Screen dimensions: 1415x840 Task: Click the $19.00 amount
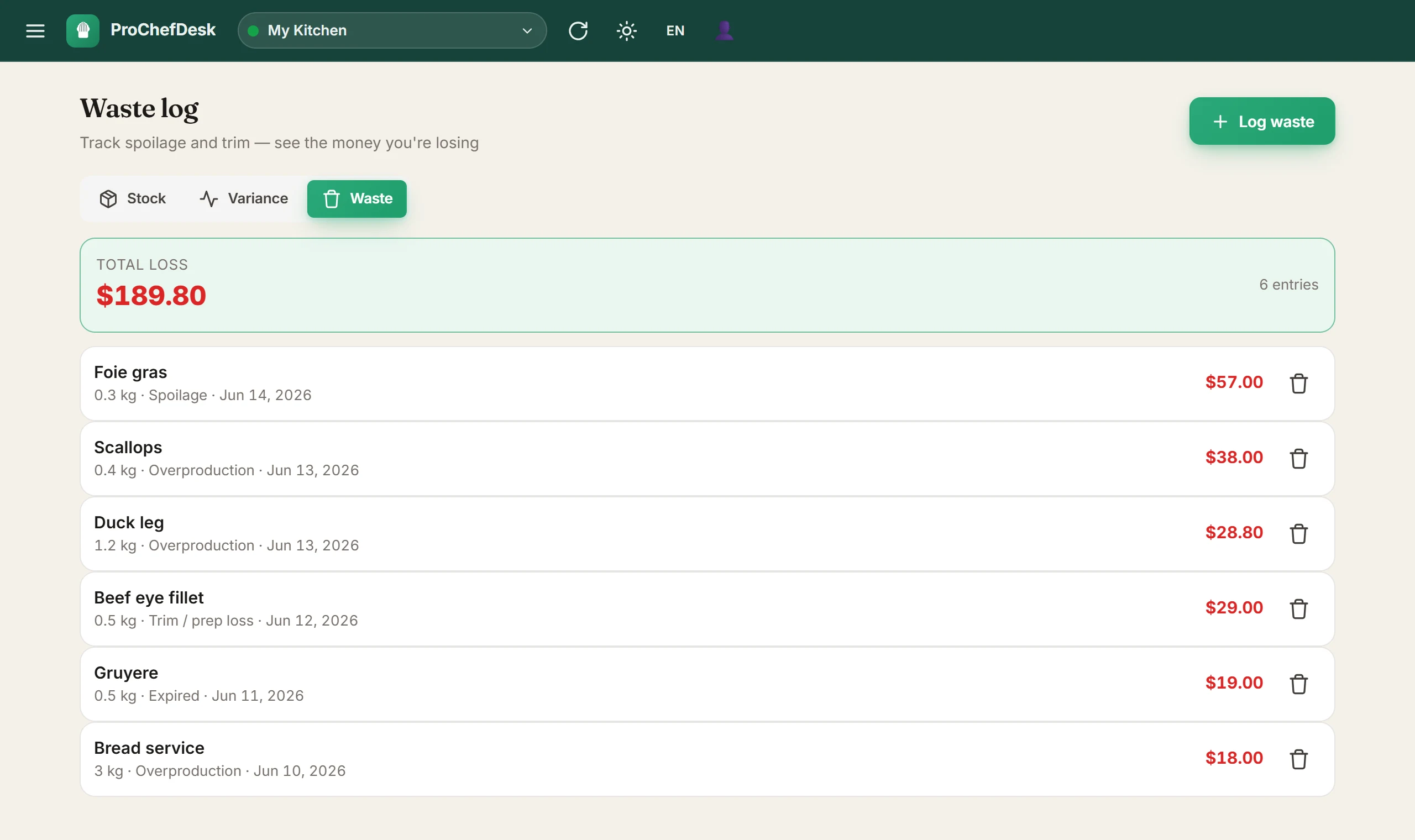[x=1234, y=683]
